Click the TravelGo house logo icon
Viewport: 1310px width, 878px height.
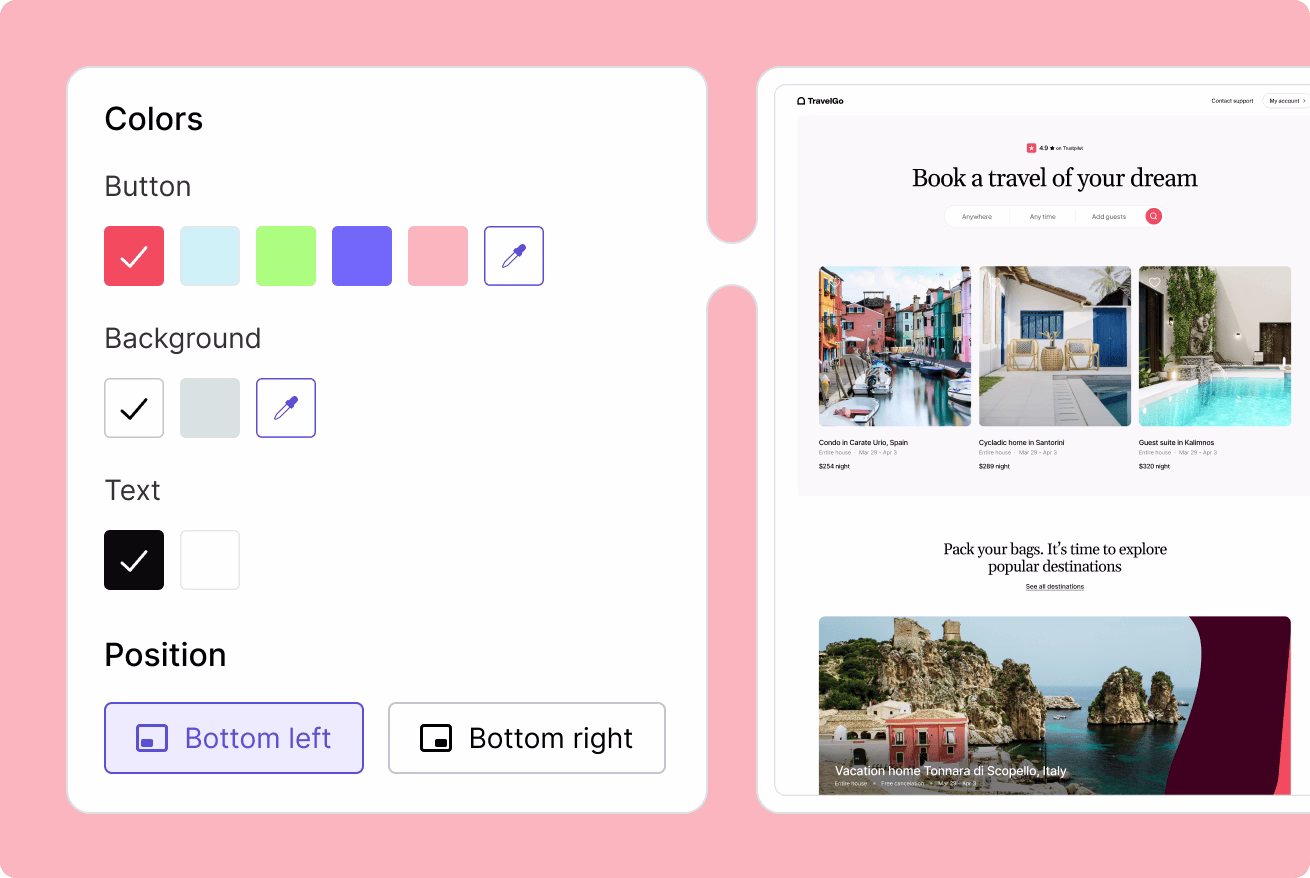point(801,100)
